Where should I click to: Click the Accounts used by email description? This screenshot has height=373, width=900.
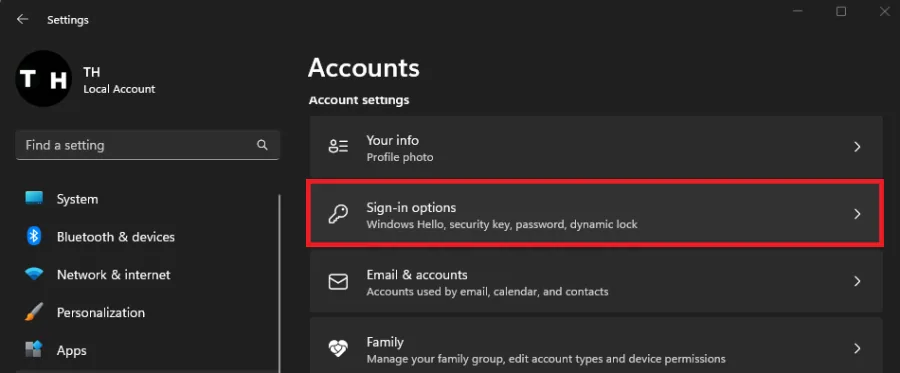click(487, 292)
